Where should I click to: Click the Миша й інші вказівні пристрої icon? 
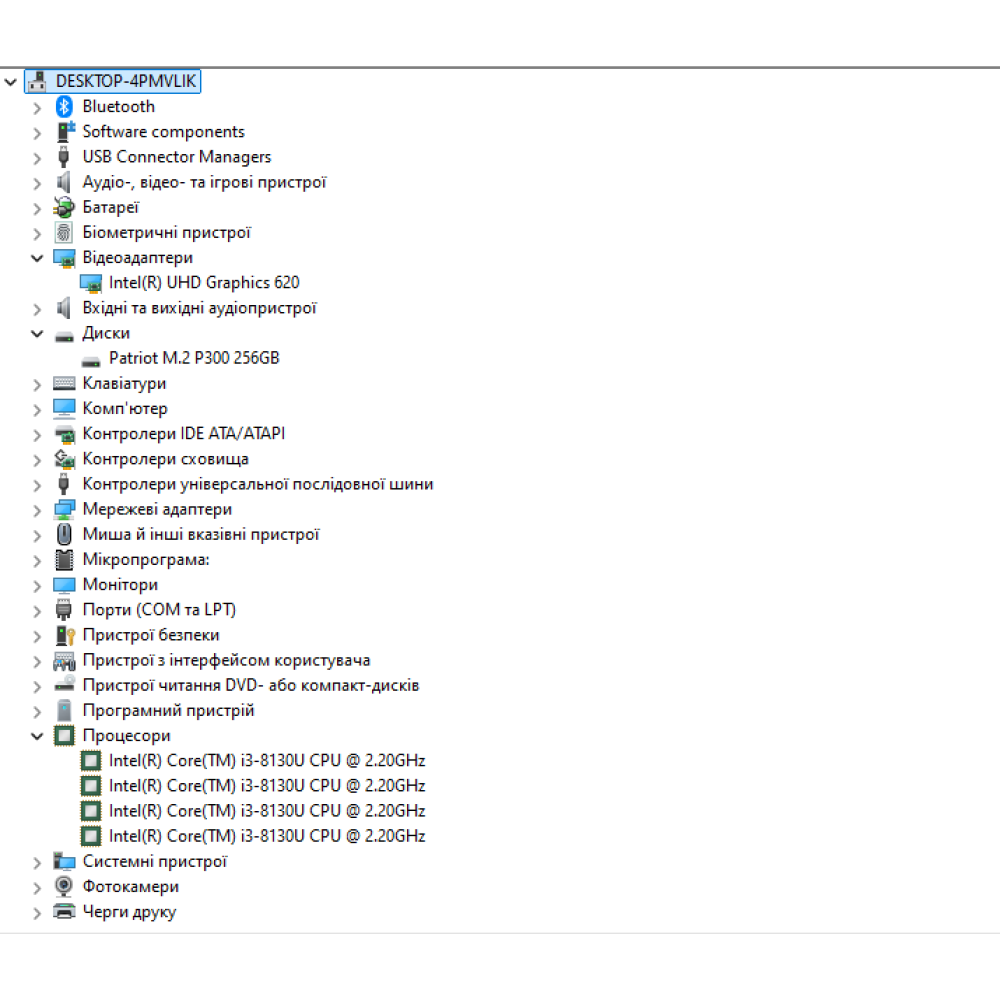click(64, 535)
